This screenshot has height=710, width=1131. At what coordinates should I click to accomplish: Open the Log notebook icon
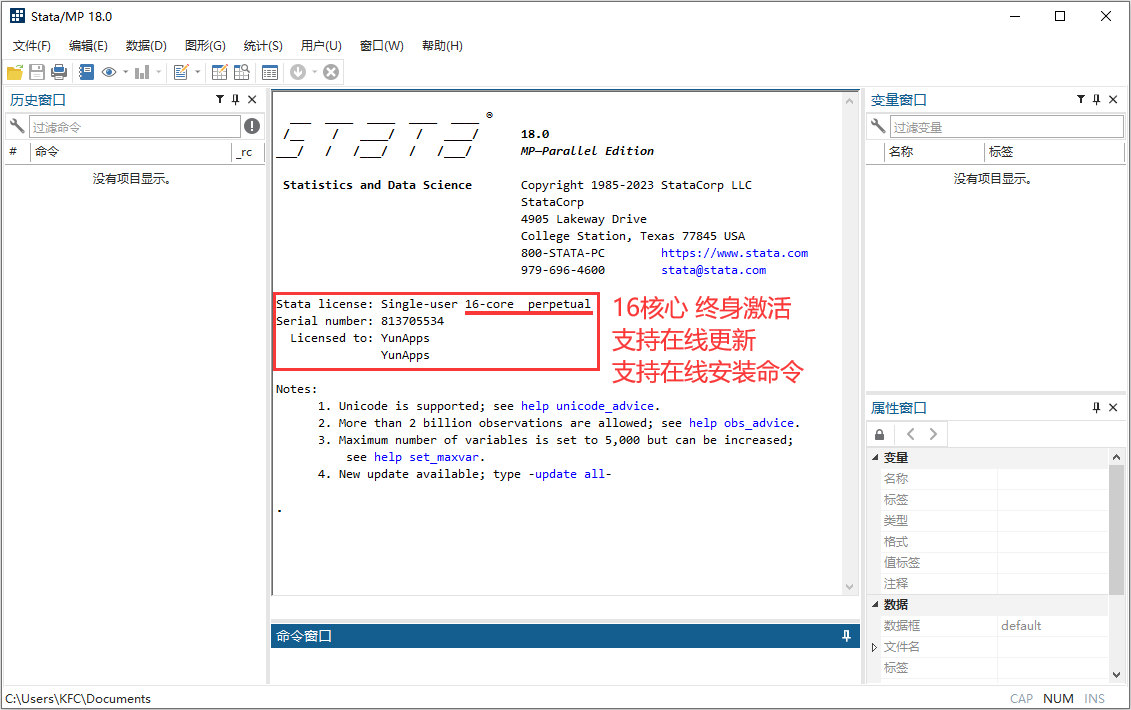[87, 72]
